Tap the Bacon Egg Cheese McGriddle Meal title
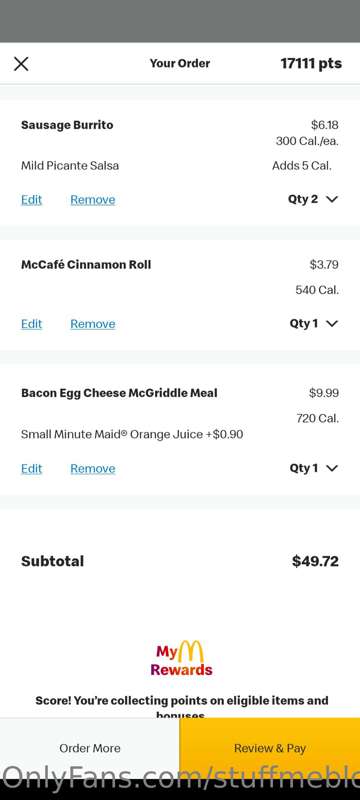The height and width of the screenshot is (800, 360). click(x=119, y=393)
